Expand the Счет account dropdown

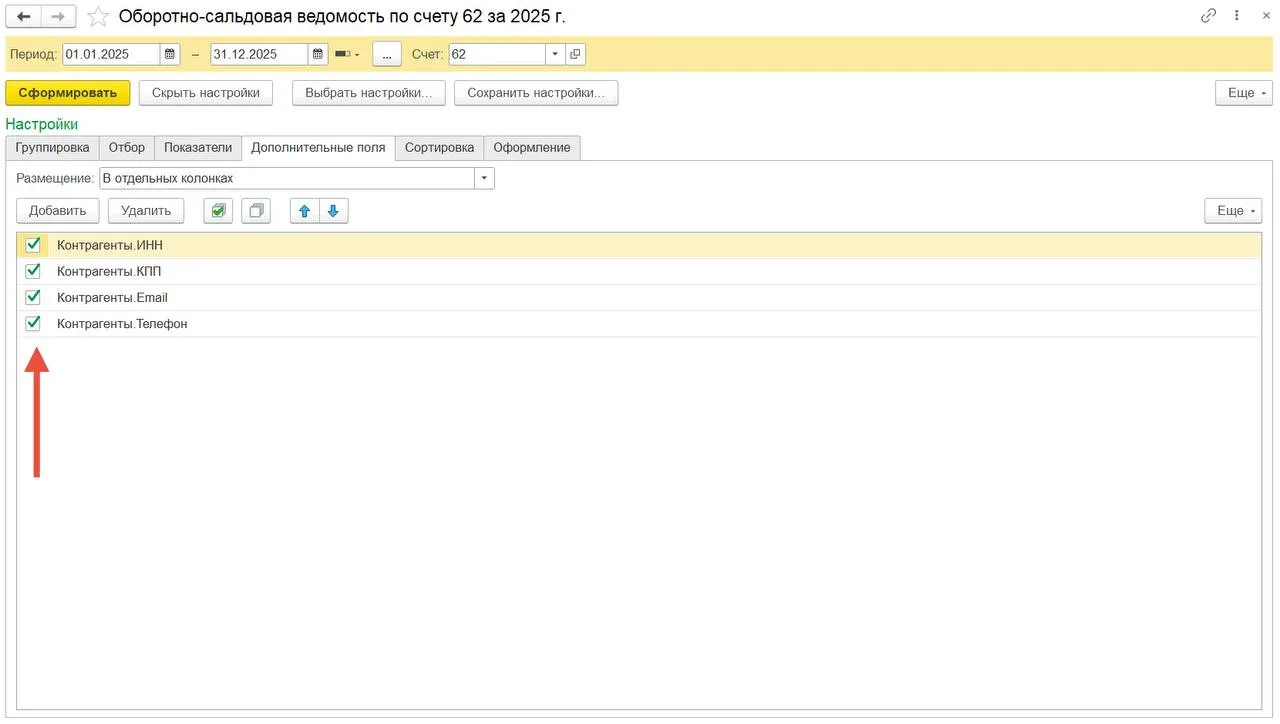[556, 54]
